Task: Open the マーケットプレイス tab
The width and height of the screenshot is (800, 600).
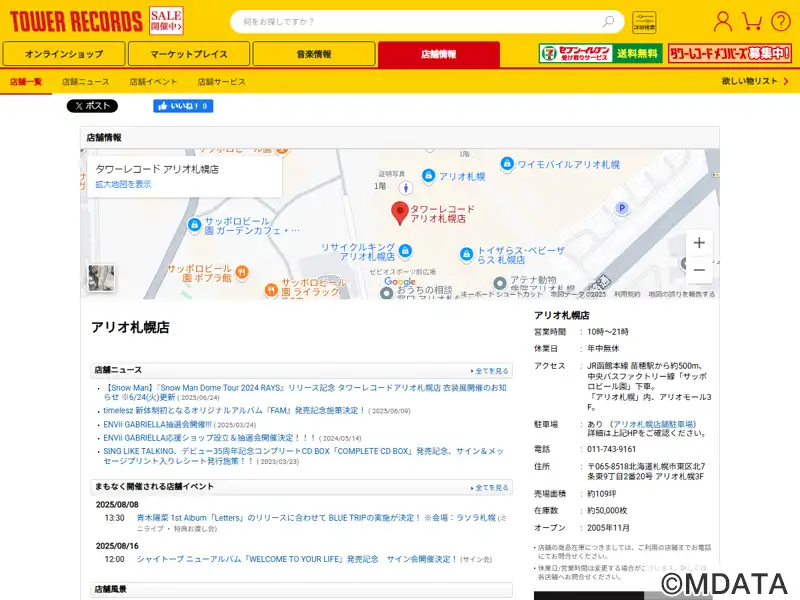Action: (189, 54)
